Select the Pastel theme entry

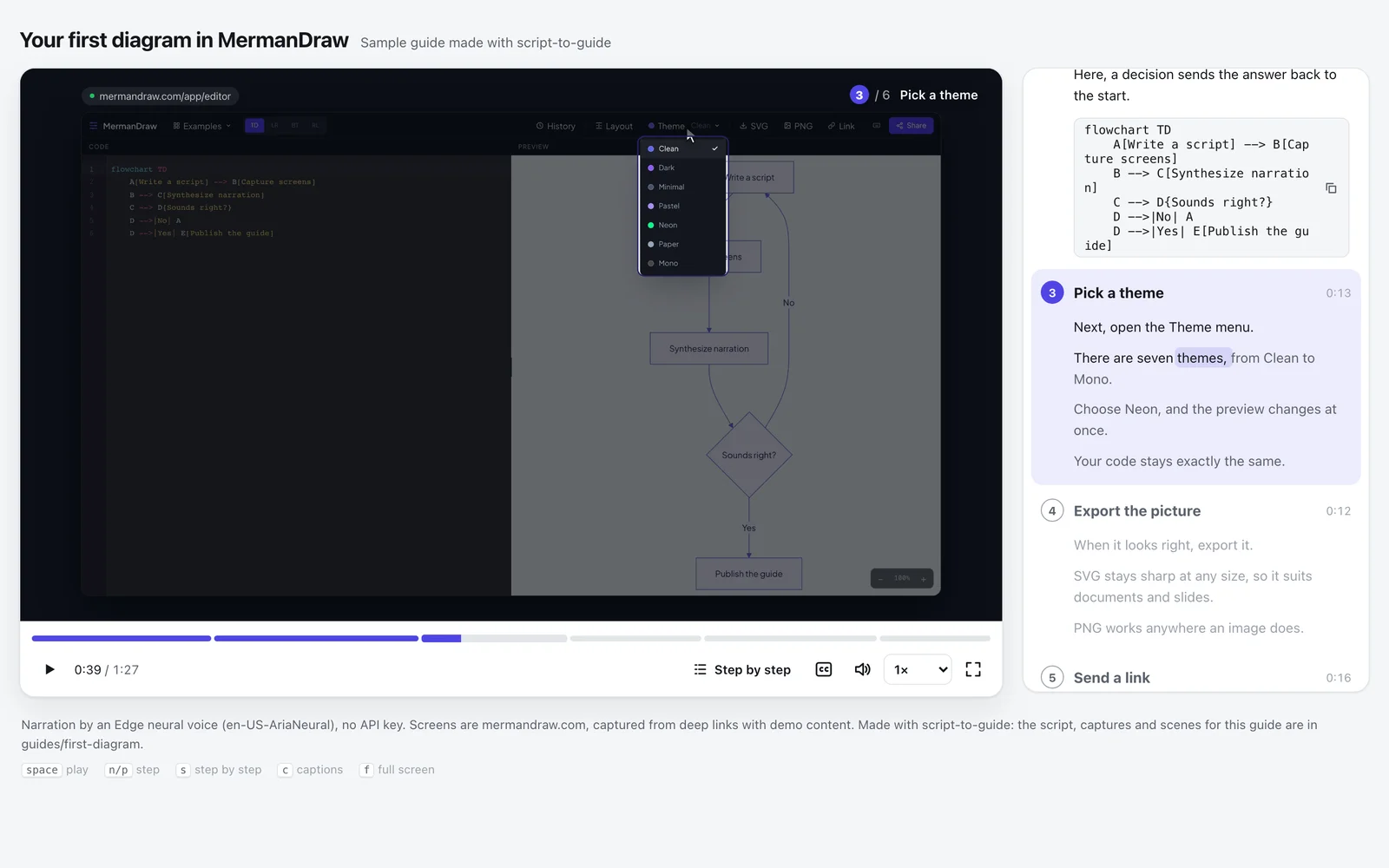(682, 206)
